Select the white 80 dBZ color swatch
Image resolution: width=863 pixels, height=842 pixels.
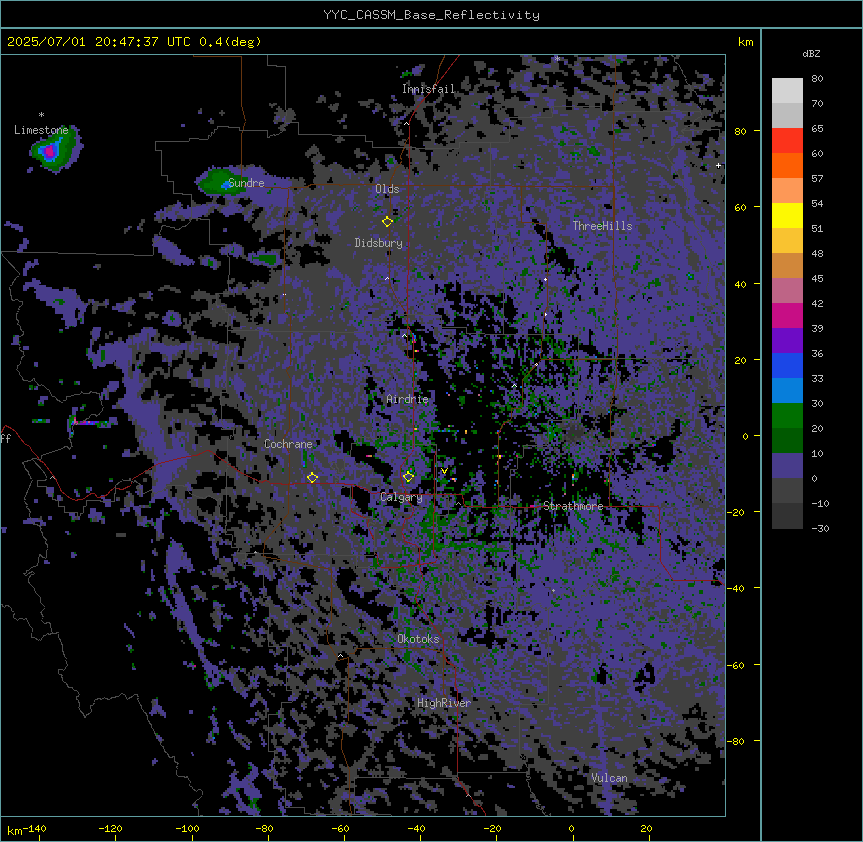[787, 91]
